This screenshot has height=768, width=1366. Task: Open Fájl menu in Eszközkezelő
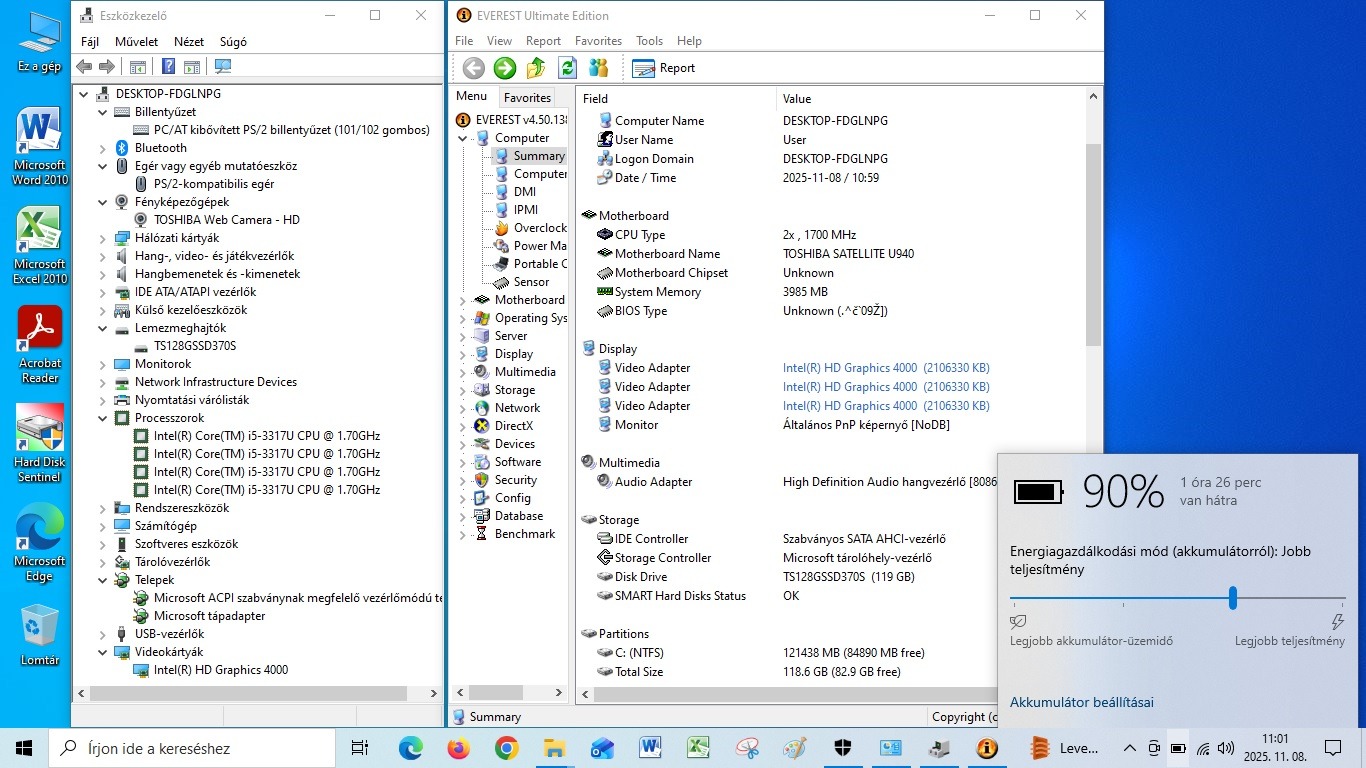click(90, 42)
